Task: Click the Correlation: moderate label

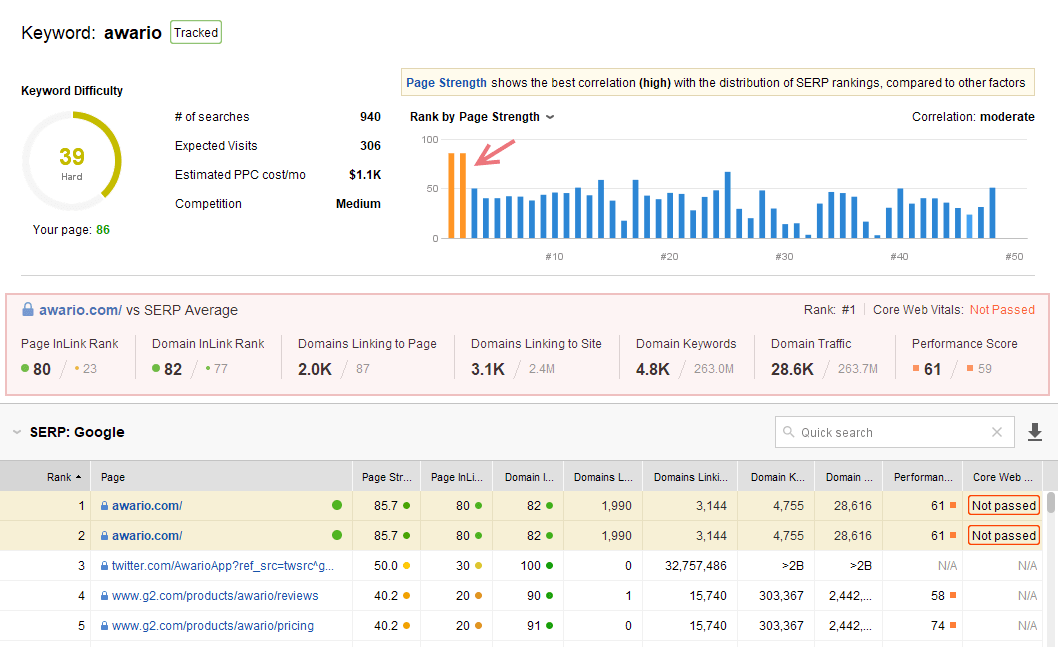Action: 973,117
